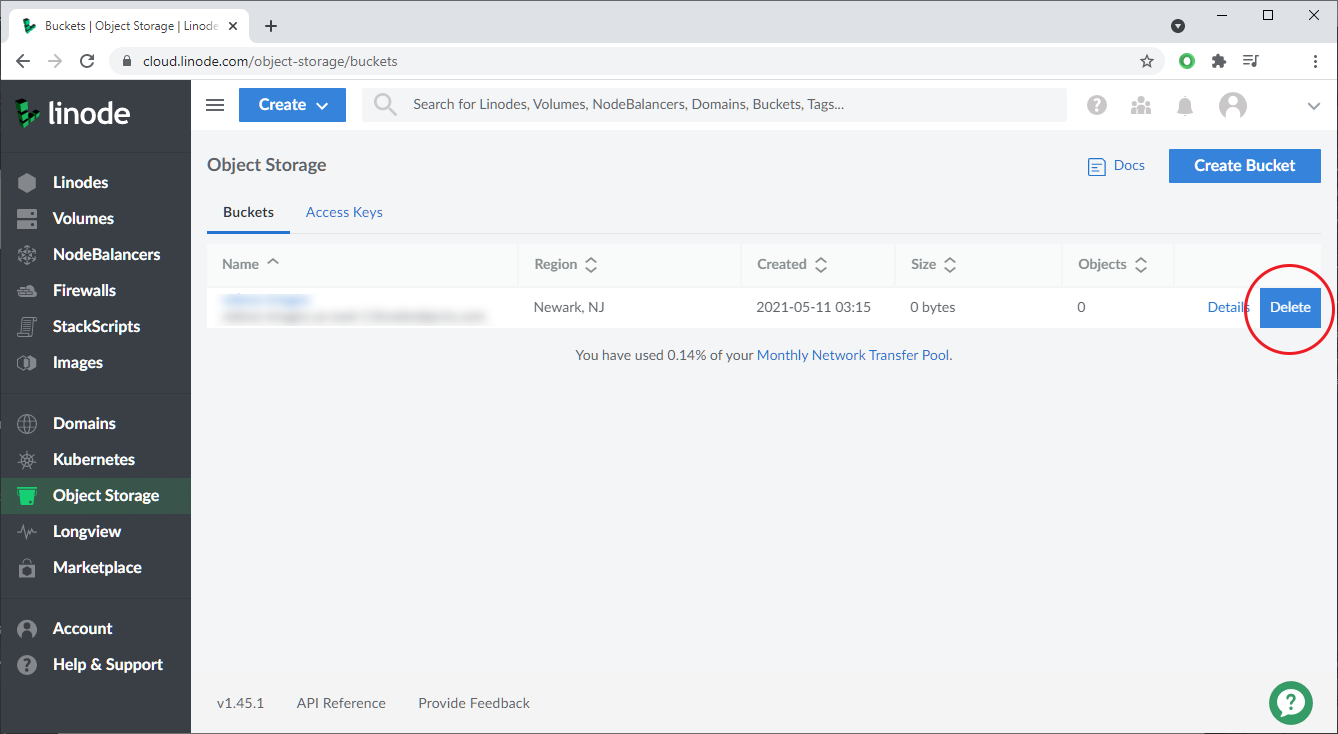Viewport: 1338px width, 734px height.
Task: Open the green circle browser extension
Action: (1187, 61)
